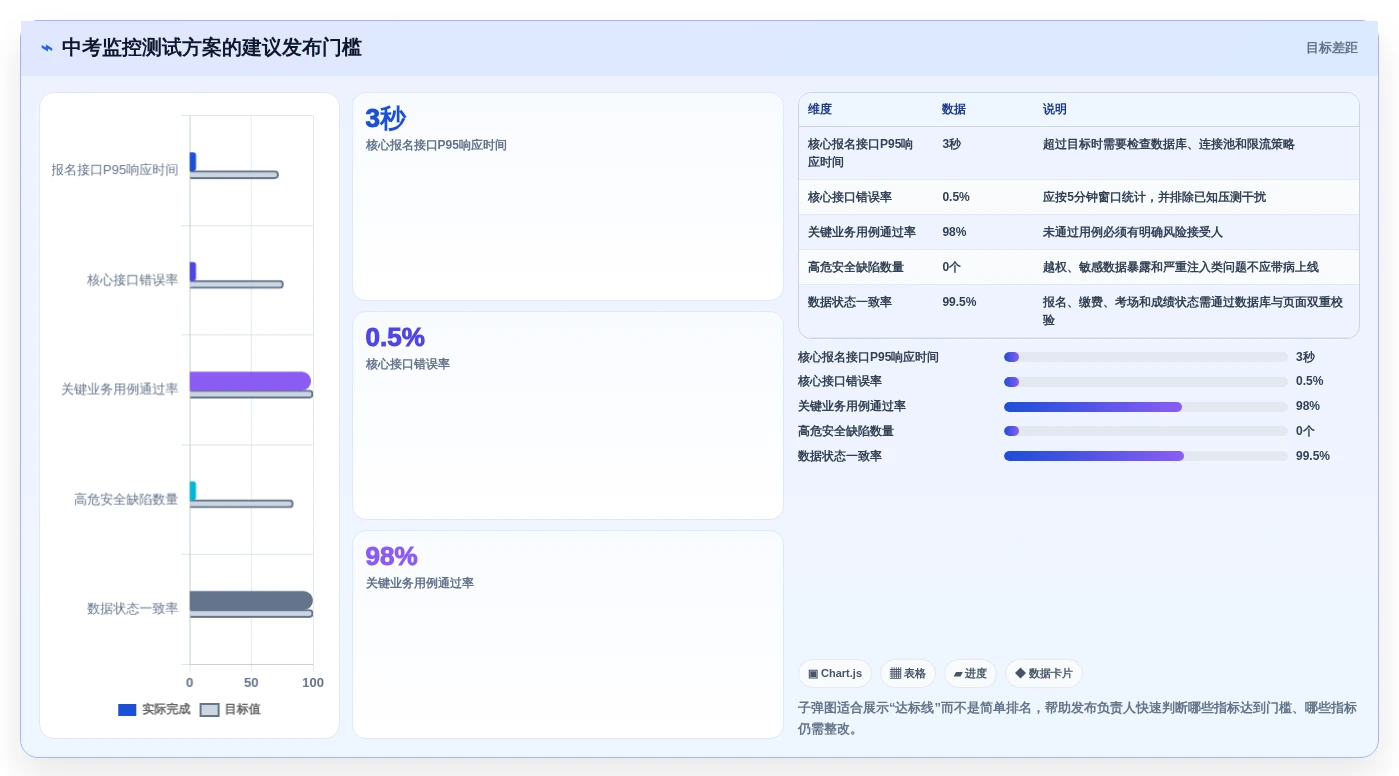Click the 关键业务用例通过率 card caption
Viewport: 1399px width, 776px height.
[x=420, y=583]
